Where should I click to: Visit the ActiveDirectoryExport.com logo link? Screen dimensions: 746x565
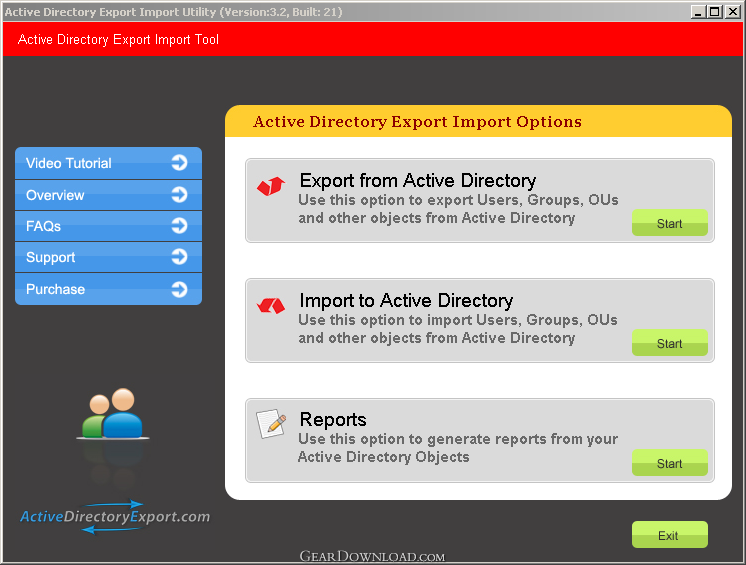point(115,517)
